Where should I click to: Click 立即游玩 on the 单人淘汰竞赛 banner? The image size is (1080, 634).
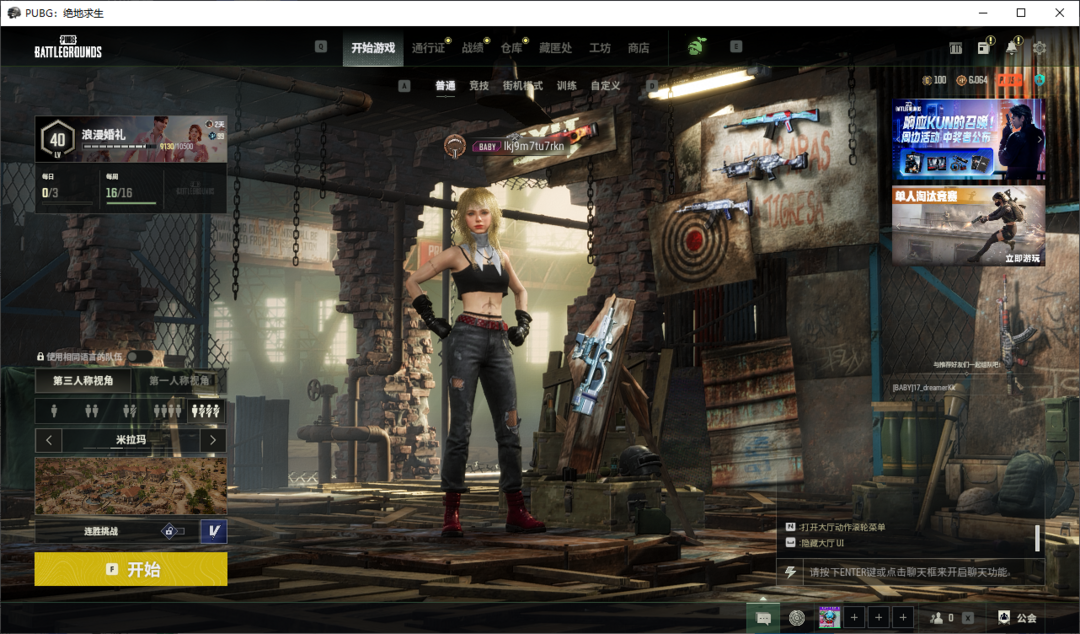[1022, 258]
